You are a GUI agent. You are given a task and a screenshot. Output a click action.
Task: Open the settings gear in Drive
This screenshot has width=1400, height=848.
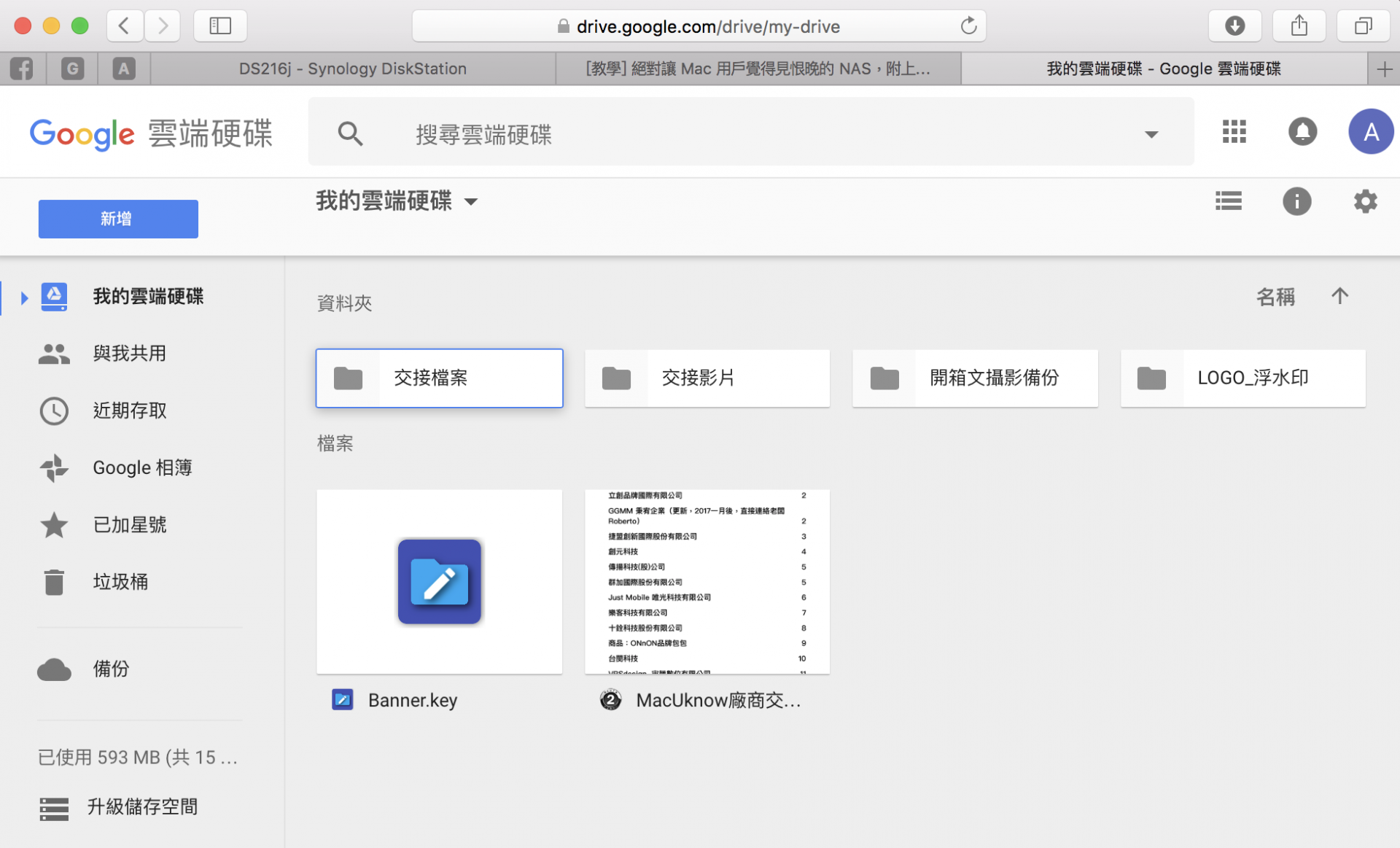(1365, 201)
